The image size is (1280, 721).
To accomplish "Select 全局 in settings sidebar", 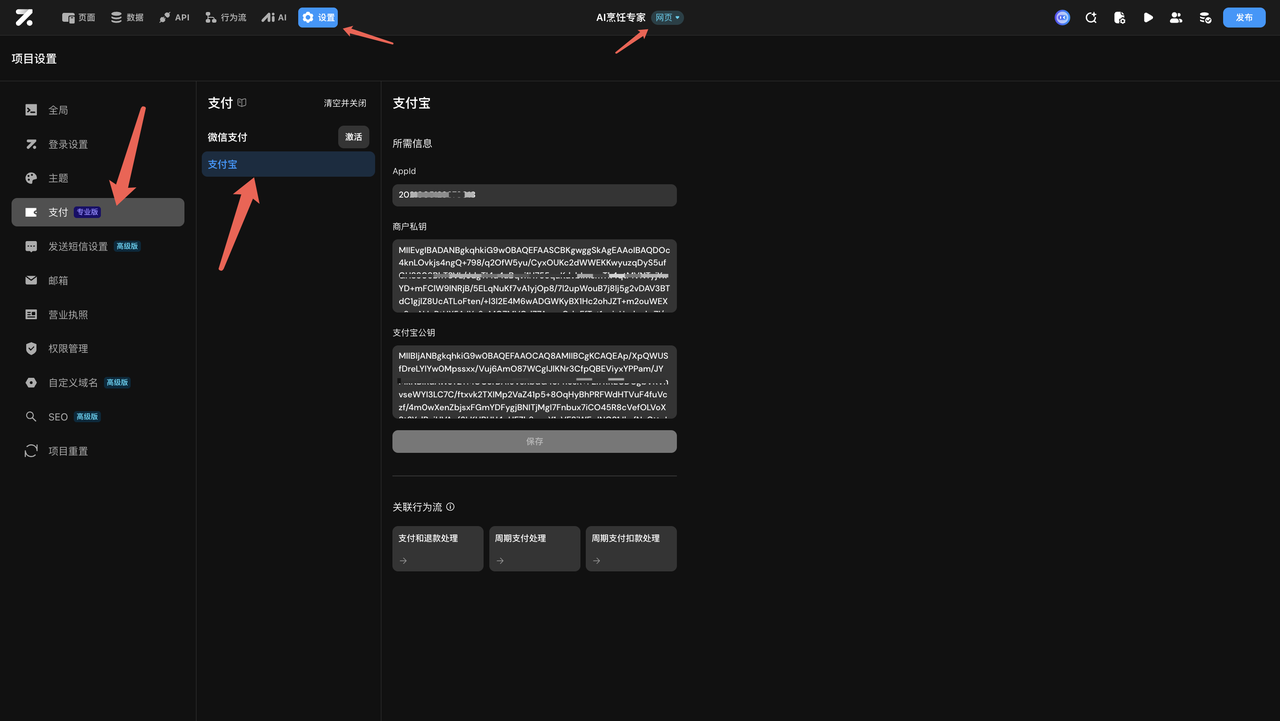I will [98, 110].
